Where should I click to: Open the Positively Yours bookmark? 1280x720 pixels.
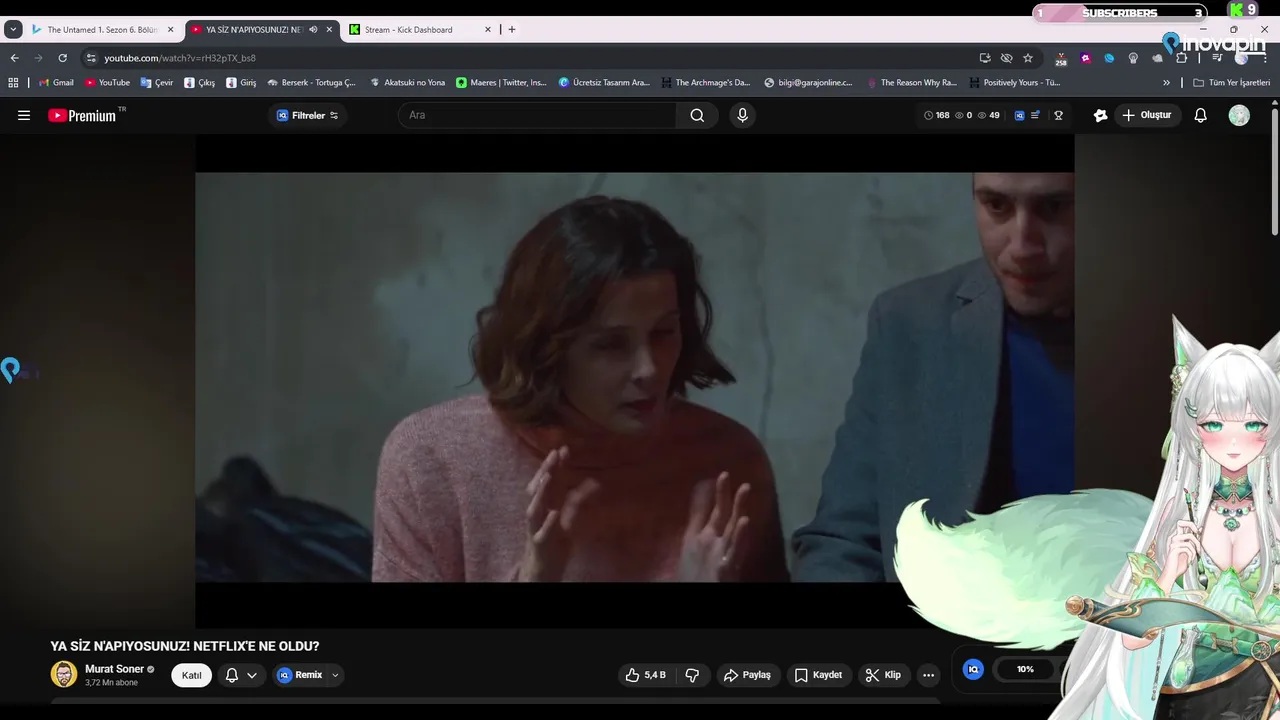point(1014,83)
